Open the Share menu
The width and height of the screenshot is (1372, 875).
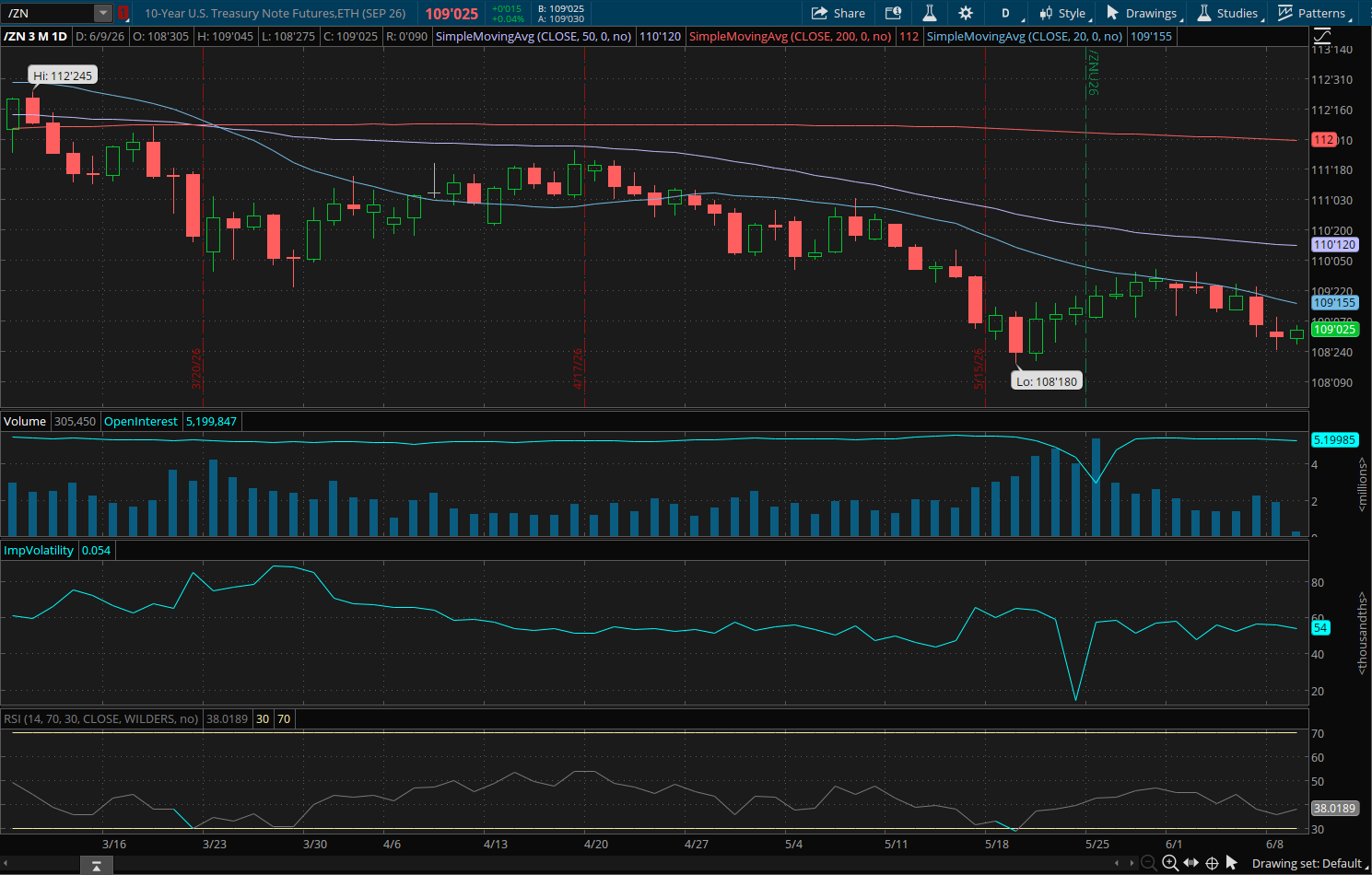(838, 13)
